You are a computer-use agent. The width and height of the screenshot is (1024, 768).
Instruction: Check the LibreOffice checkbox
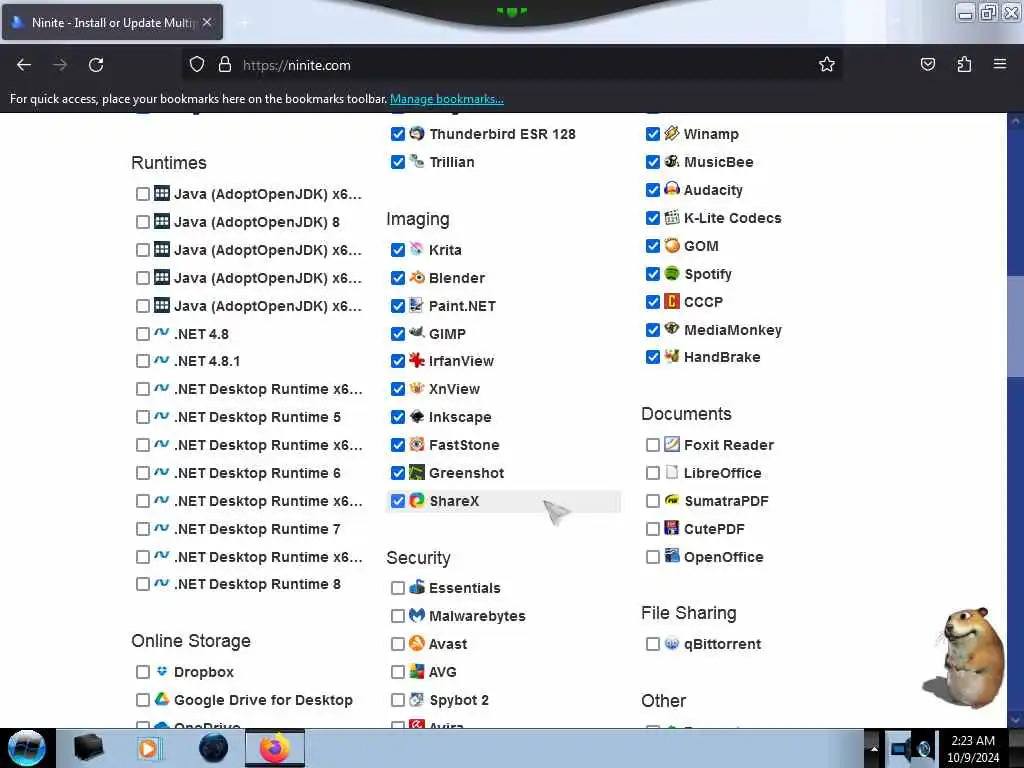tap(652, 473)
